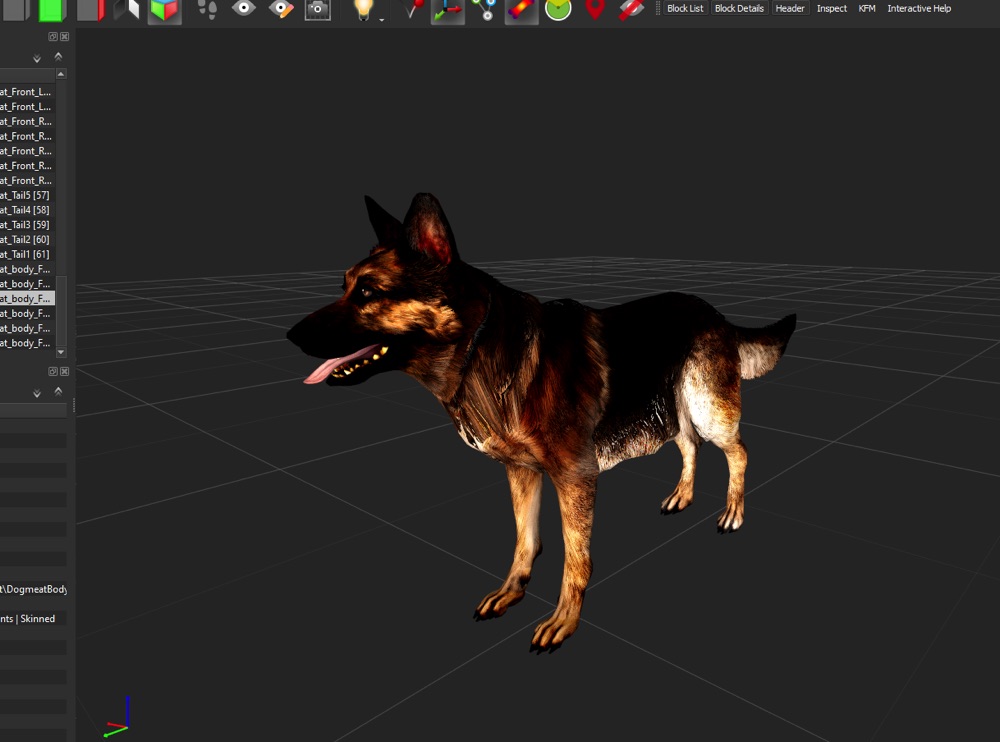Viewport: 1000px width, 742px height.
Task: Click the eye with pencil icon
Action: (281, 9)
